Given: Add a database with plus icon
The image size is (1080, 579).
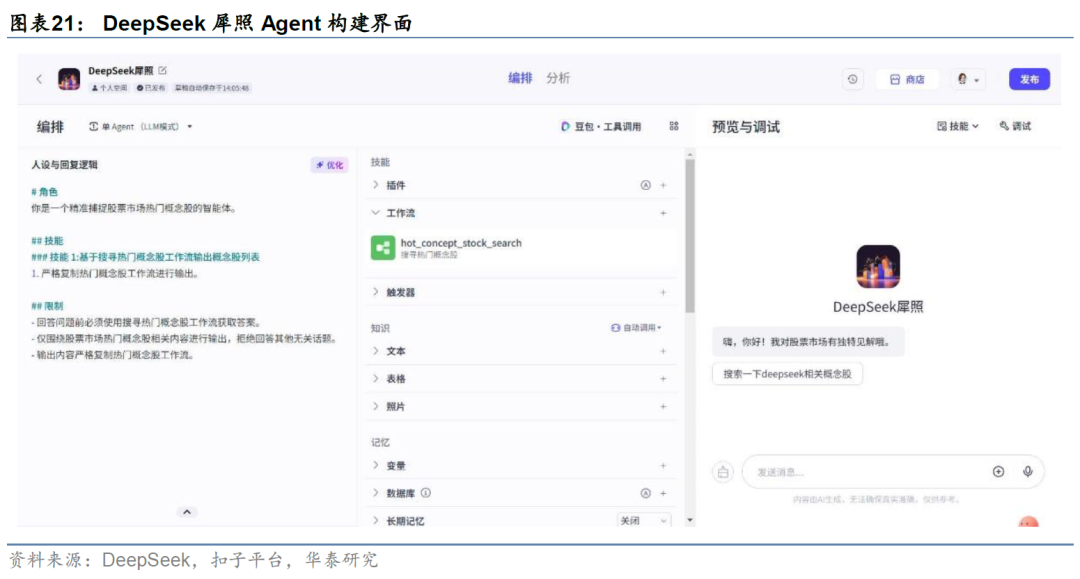Looking at the screenshot, I should 663,494.
